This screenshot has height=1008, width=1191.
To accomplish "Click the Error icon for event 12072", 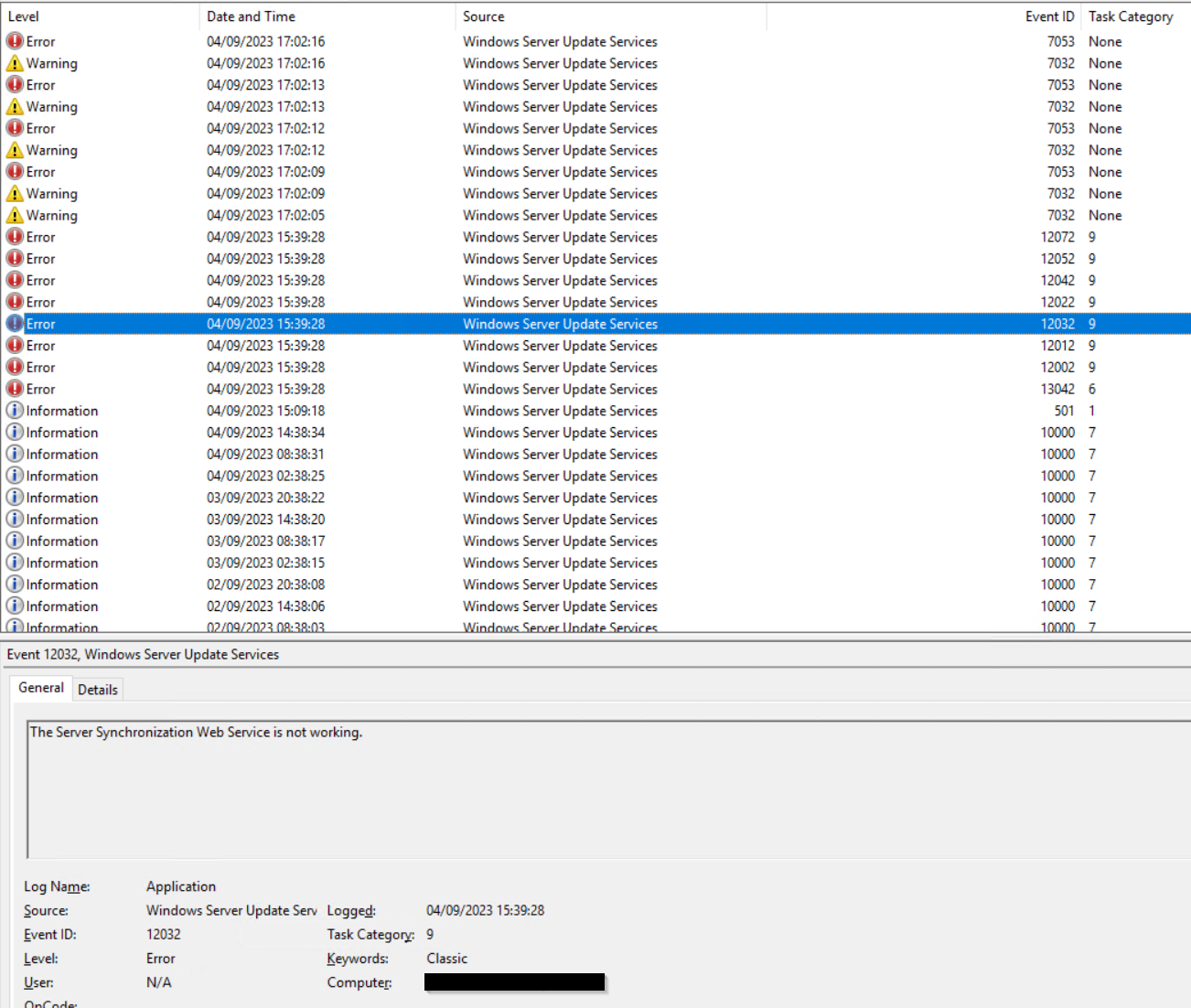I will pyautogui.click(x=15, y=237).
